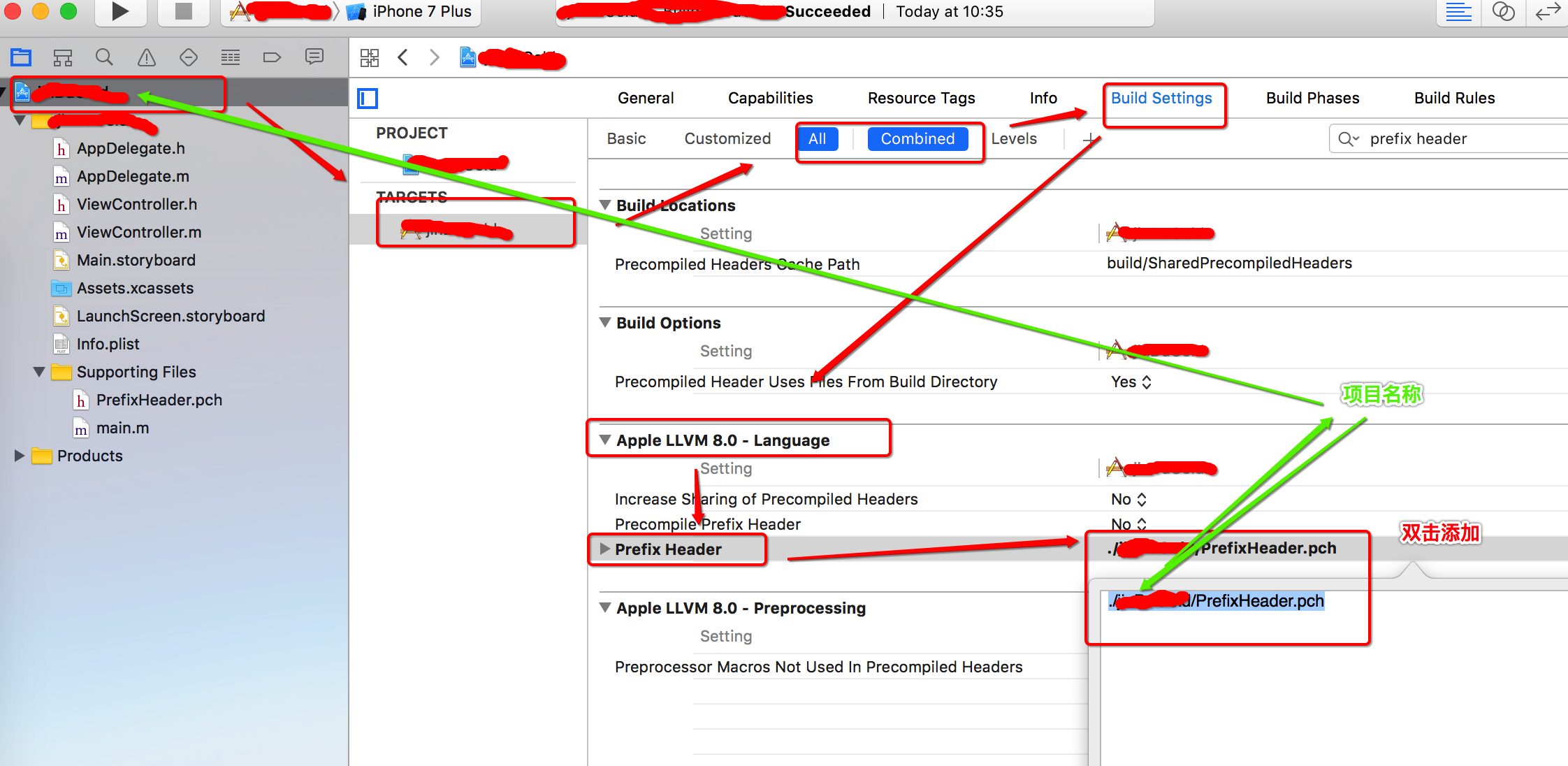Click the Build Settings tab
The image size is (1568, 766).
[1162, 97]
